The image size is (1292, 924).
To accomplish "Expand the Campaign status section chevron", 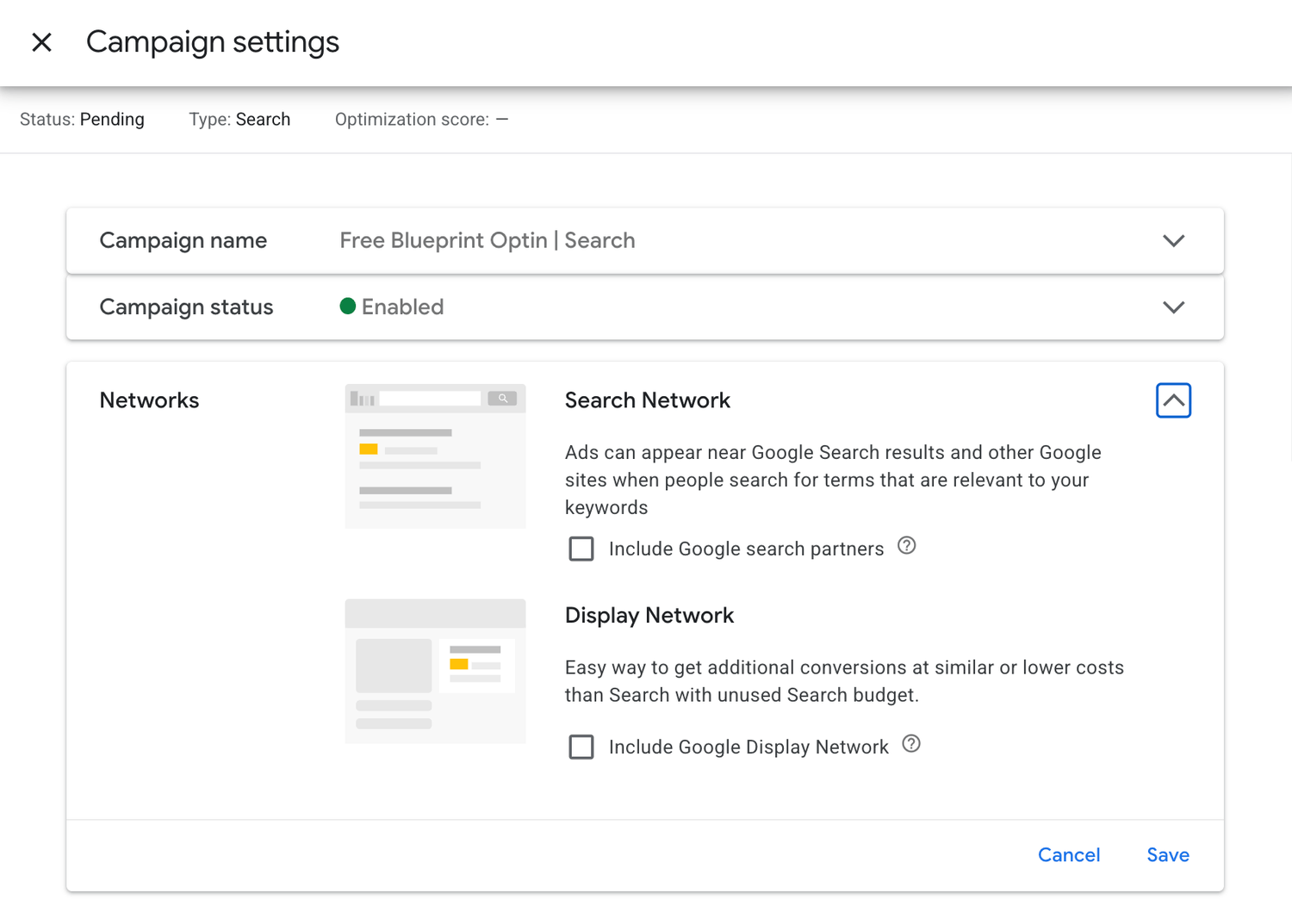I will tap(1173, 307).
